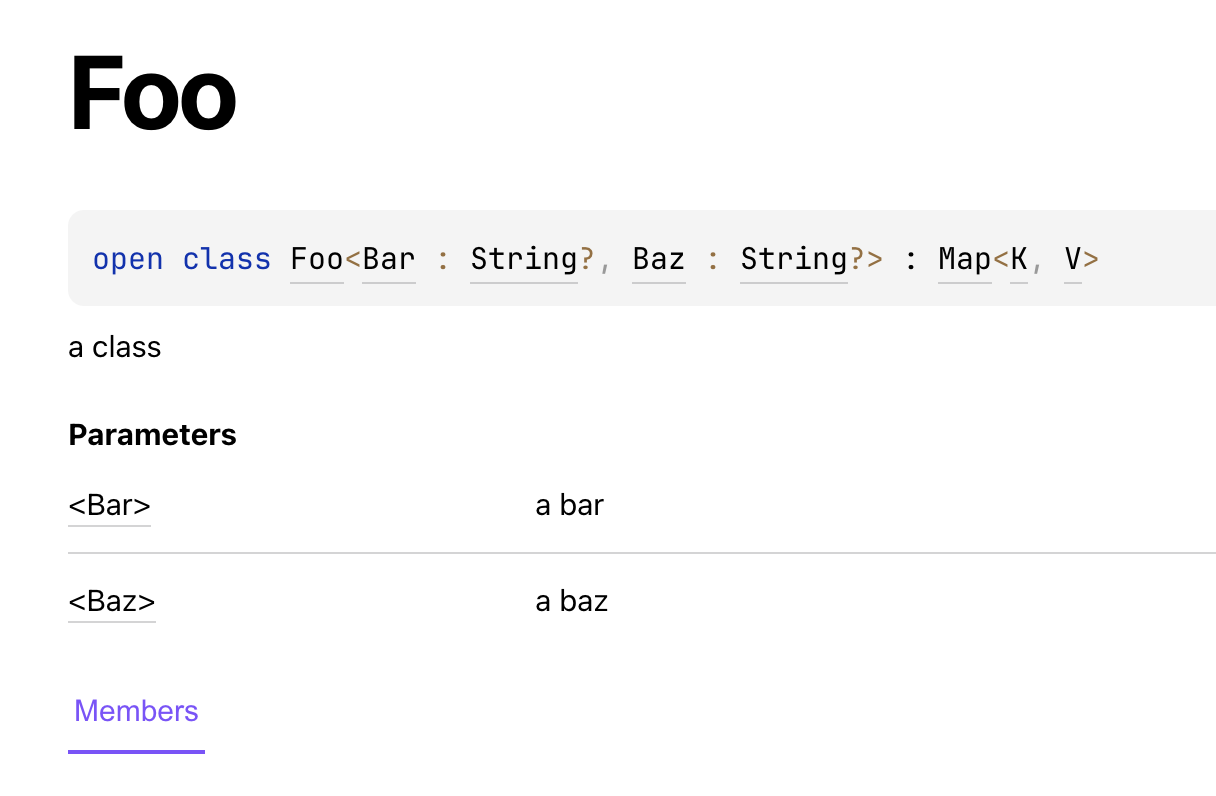The image size is (1216, 796).
Task: Click the Foo page heading
Action: pos(153,95)
